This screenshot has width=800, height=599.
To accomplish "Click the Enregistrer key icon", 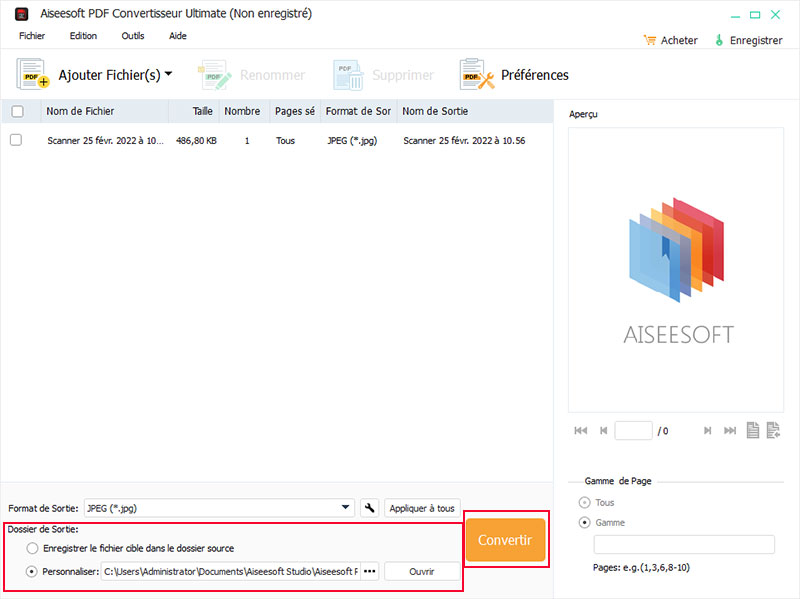I will (x=719, y=40).
